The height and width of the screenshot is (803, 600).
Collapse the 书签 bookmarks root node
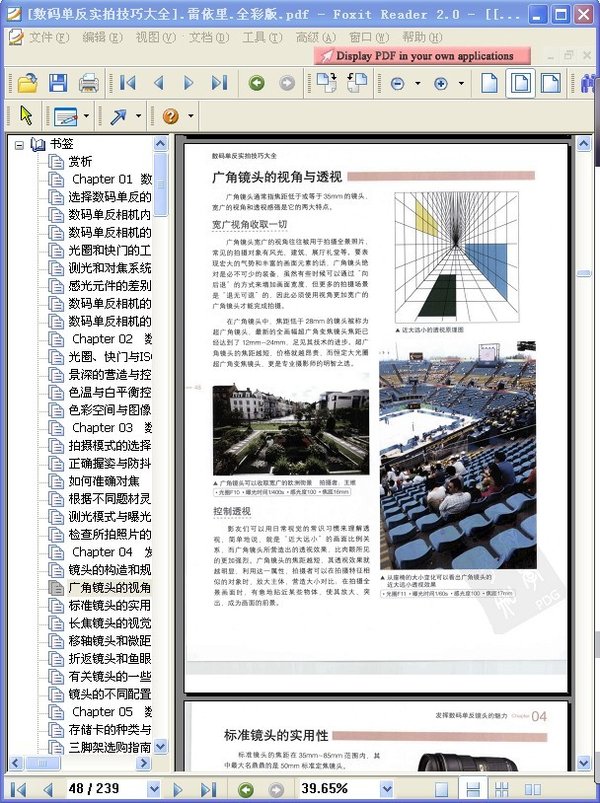pyautogui.click(x=19, y=145)
